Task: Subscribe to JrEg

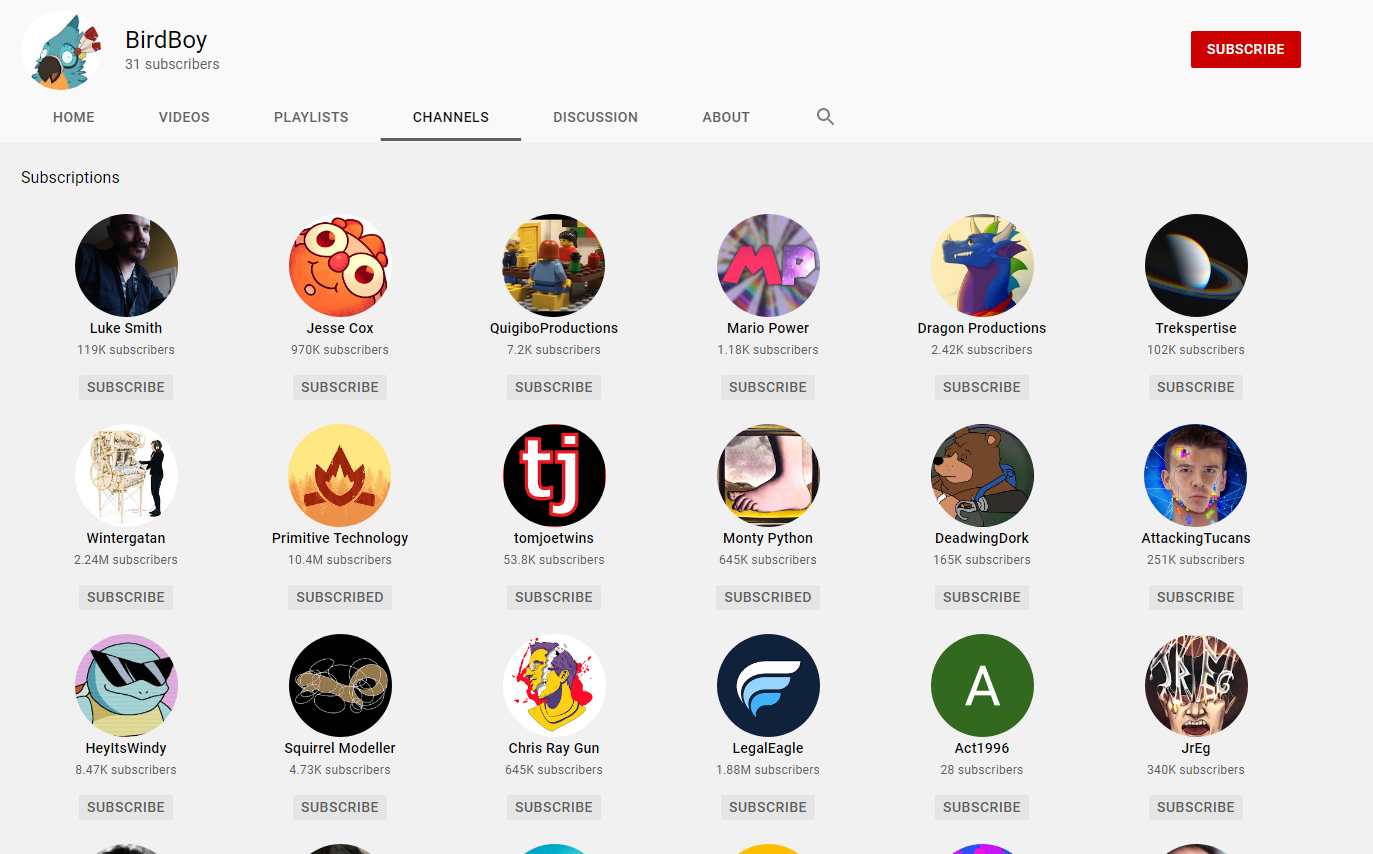Action: [x=1196, y=807]
